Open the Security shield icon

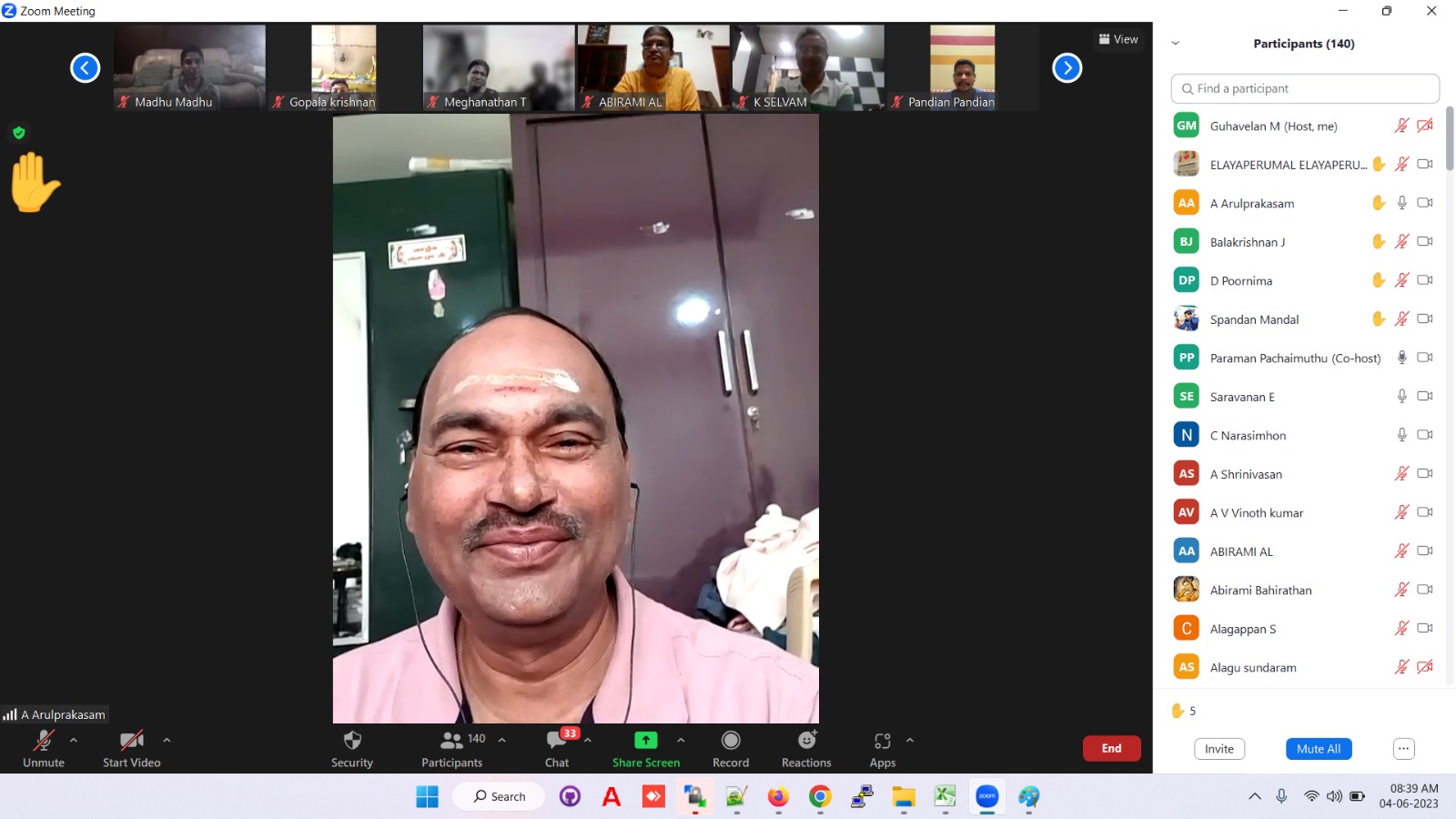point(352,741)
